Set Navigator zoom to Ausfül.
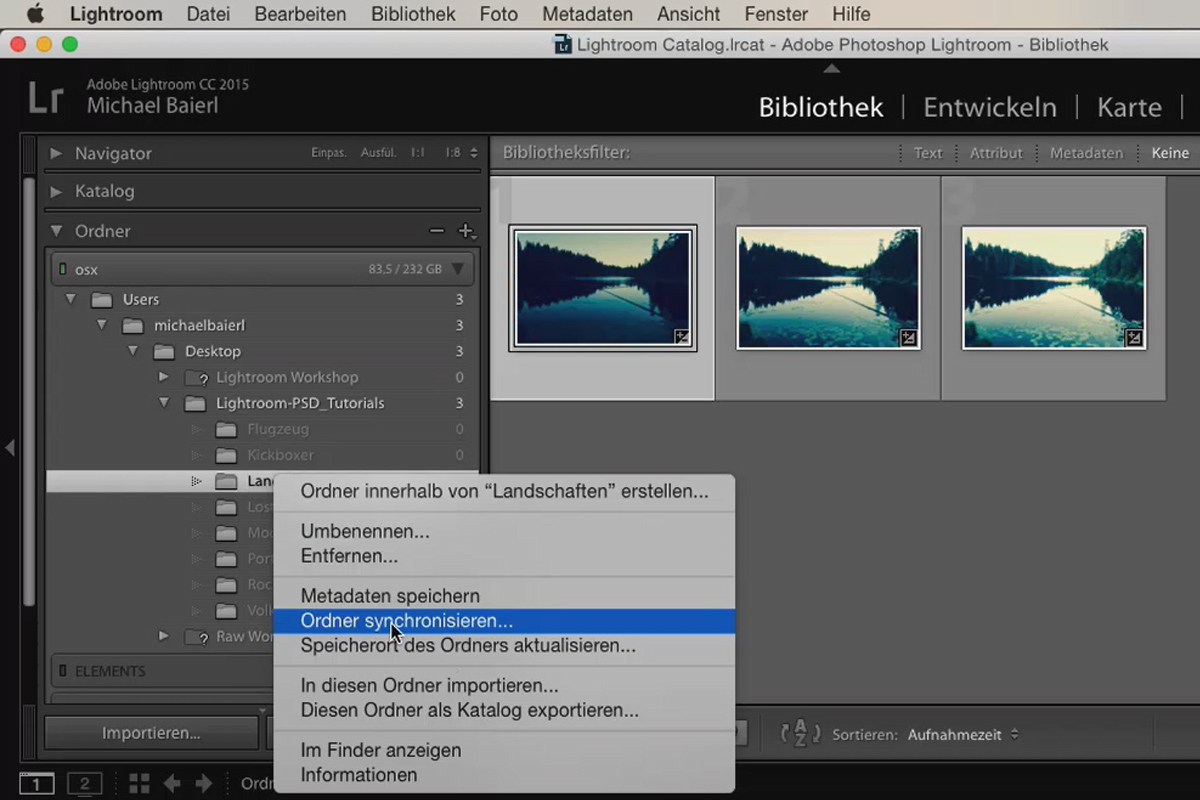1200x800 pixels. point(378,153)
